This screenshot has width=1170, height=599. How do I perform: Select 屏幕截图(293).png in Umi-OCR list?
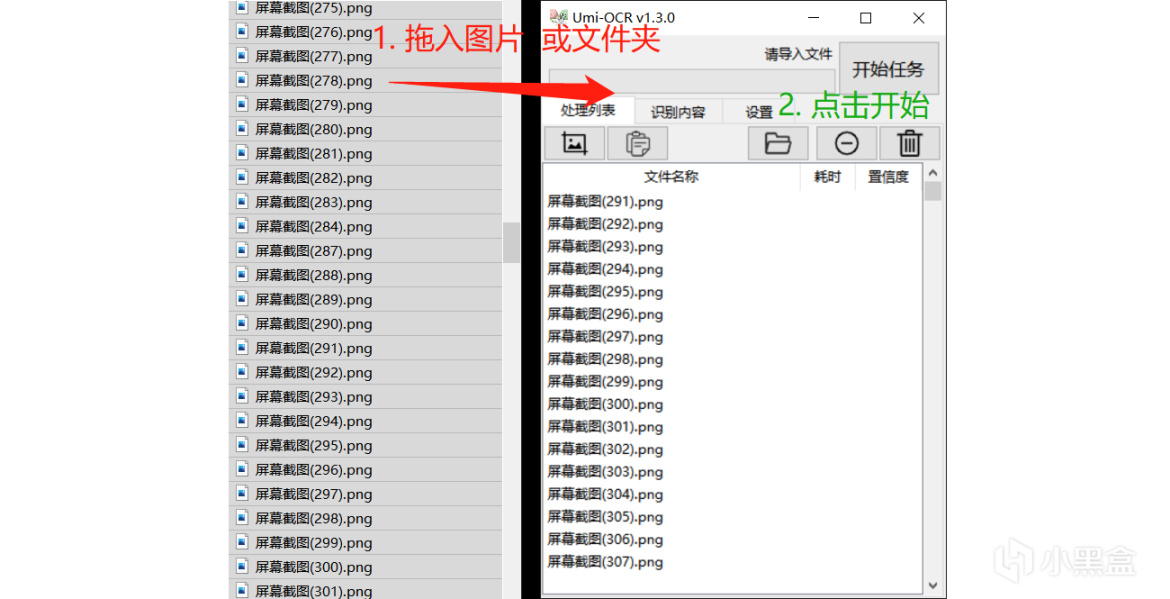click(605, 246)
